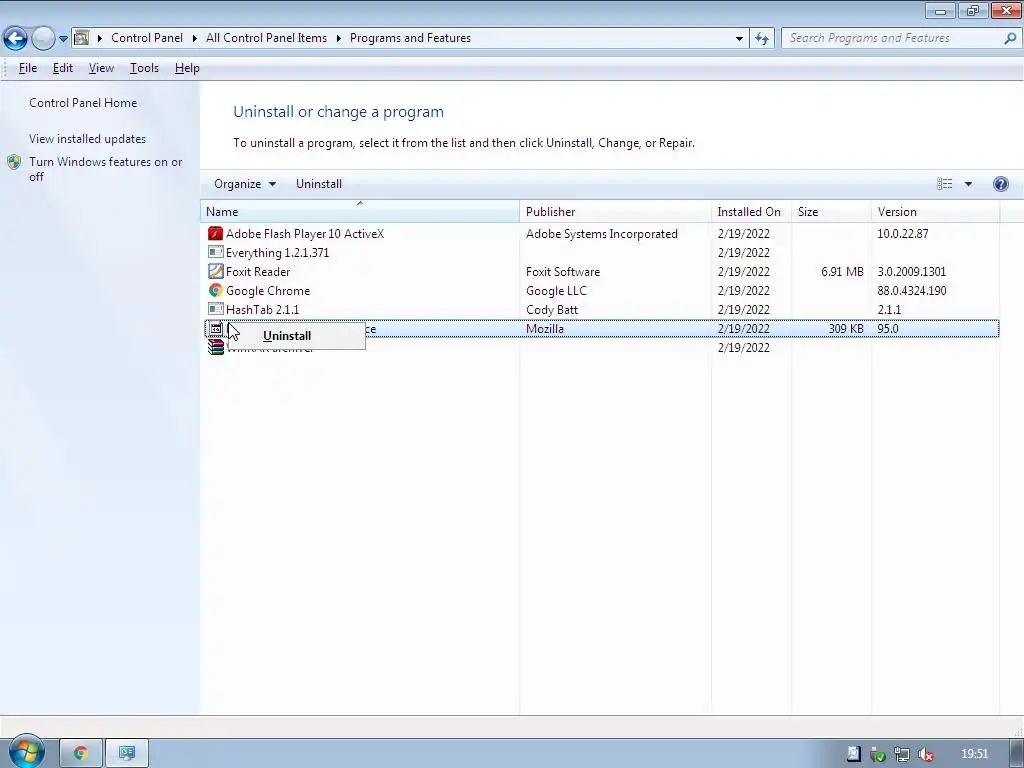Open the Edit menu
The image size is (1024, 768).
point(63,68)
